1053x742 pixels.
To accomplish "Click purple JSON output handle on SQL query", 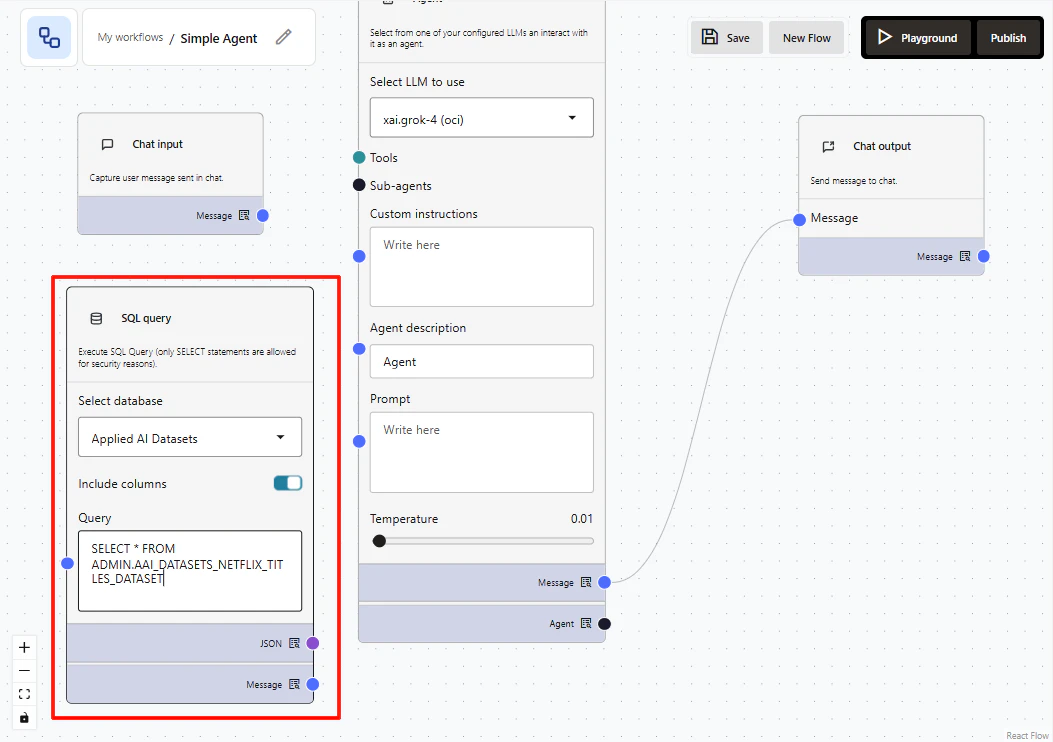I will pyautogui.click(x=313, y=643).
